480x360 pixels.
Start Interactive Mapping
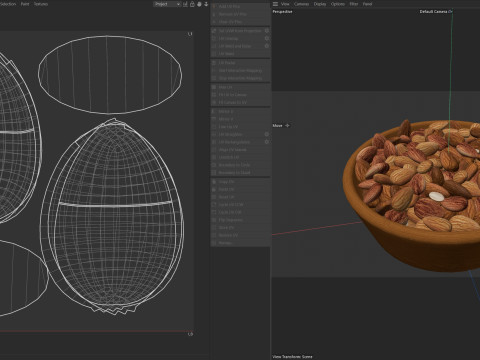click(x=240, y=70)
